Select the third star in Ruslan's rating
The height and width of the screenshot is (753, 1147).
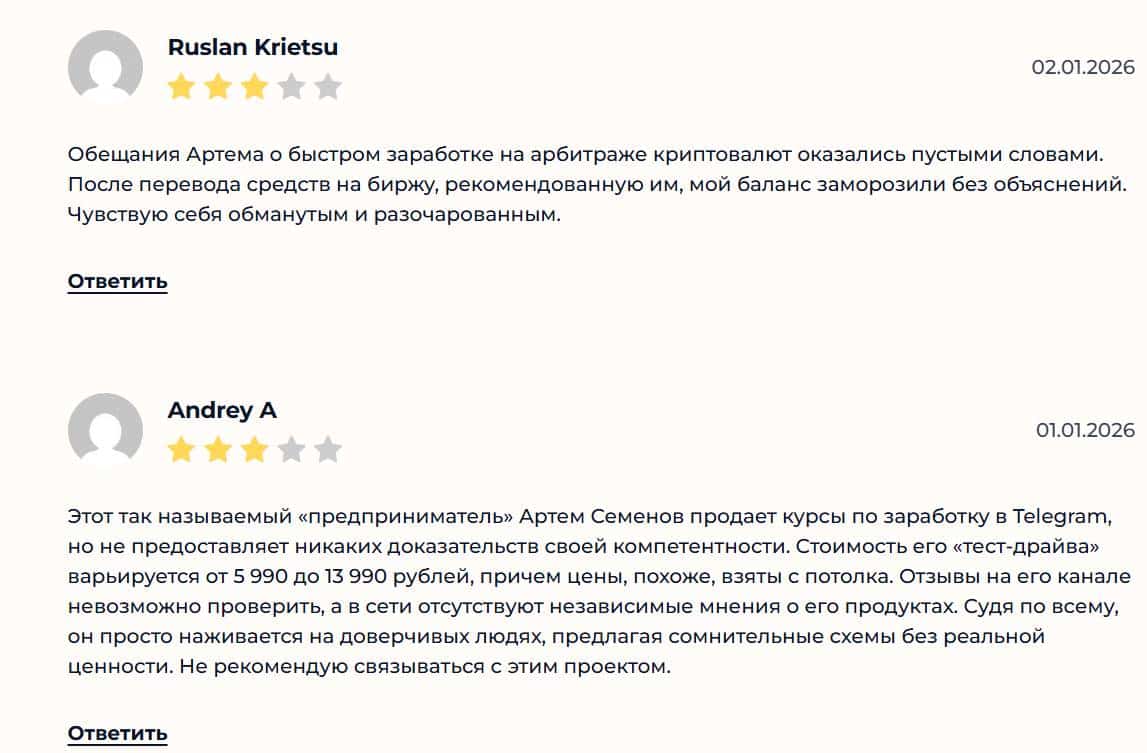[x=252, y=87]
